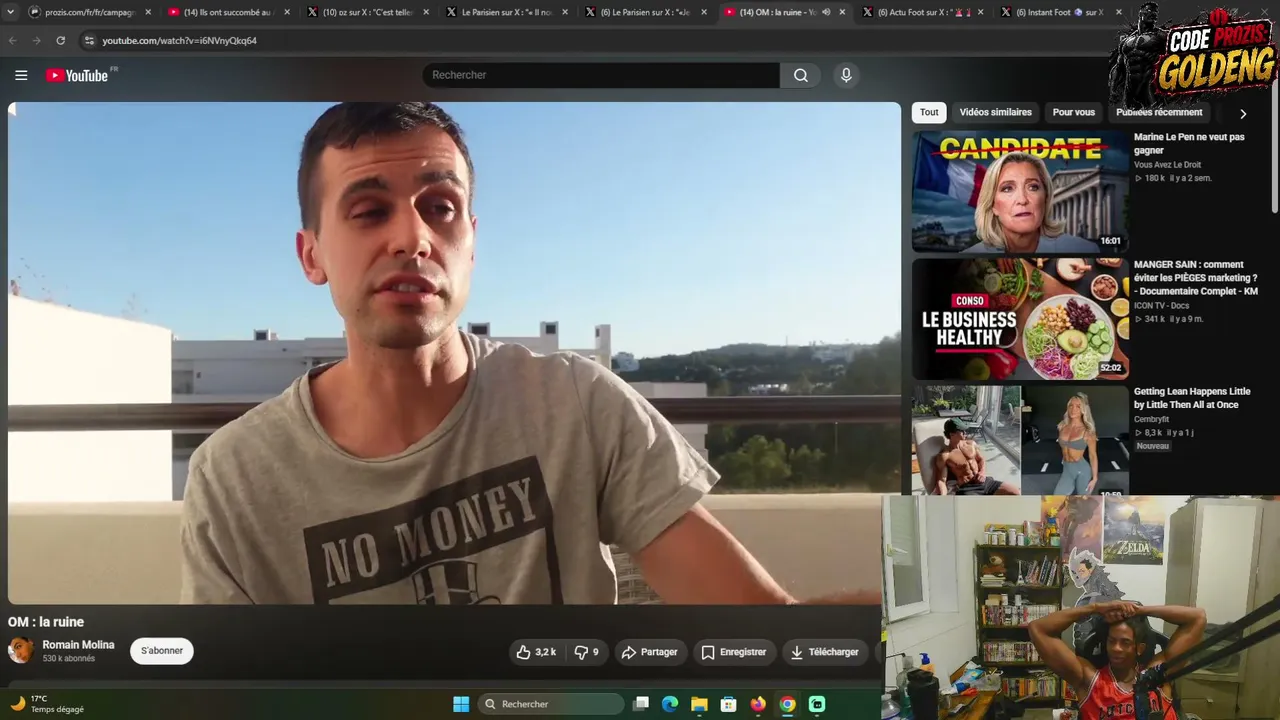Switch to Chrome on the taskbar
This screenshot has height=720, width=1280.
point(788,704)
